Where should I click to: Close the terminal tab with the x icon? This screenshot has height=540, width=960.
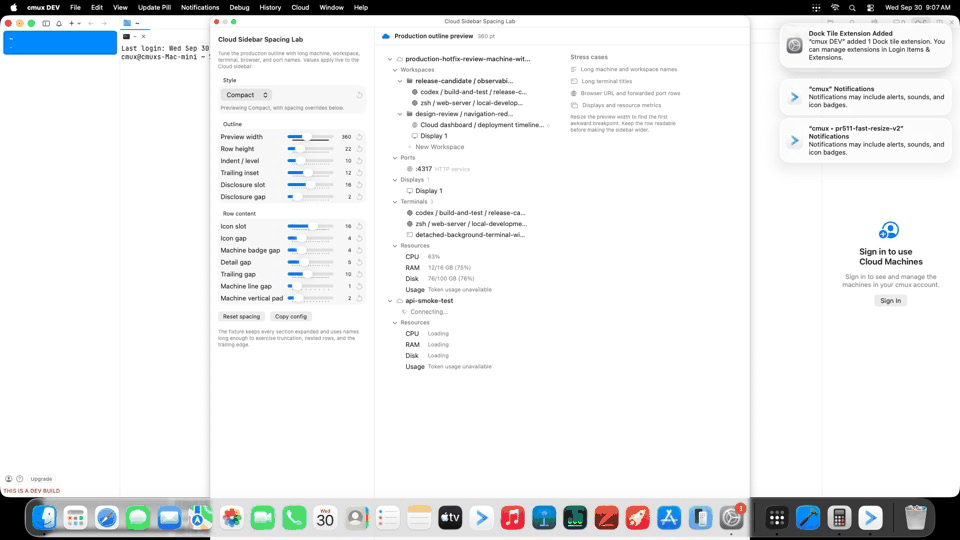(143, 37)
